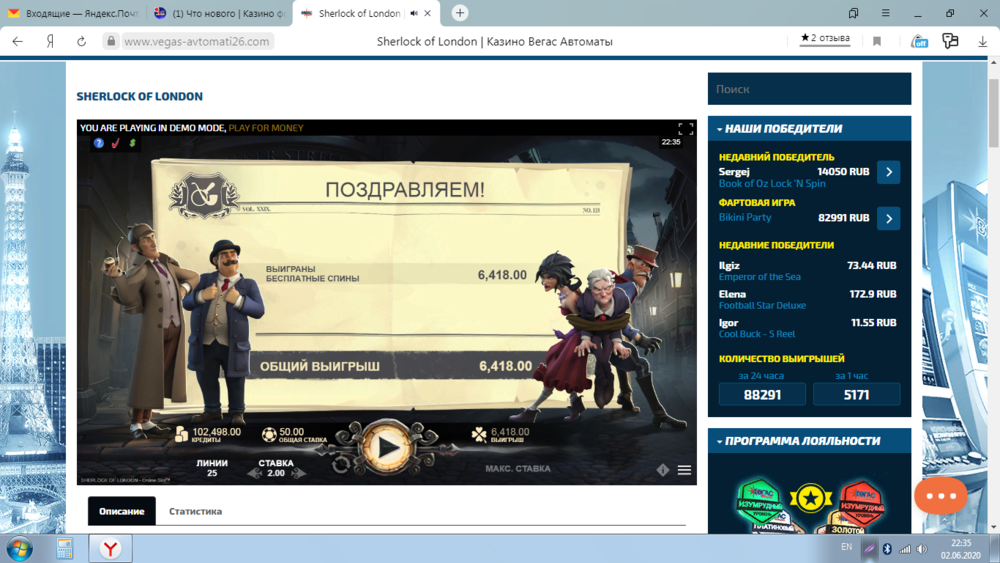Click EN language indicator
The width and height of the screenshot is (1000, 563).
[x=846, y=546]
